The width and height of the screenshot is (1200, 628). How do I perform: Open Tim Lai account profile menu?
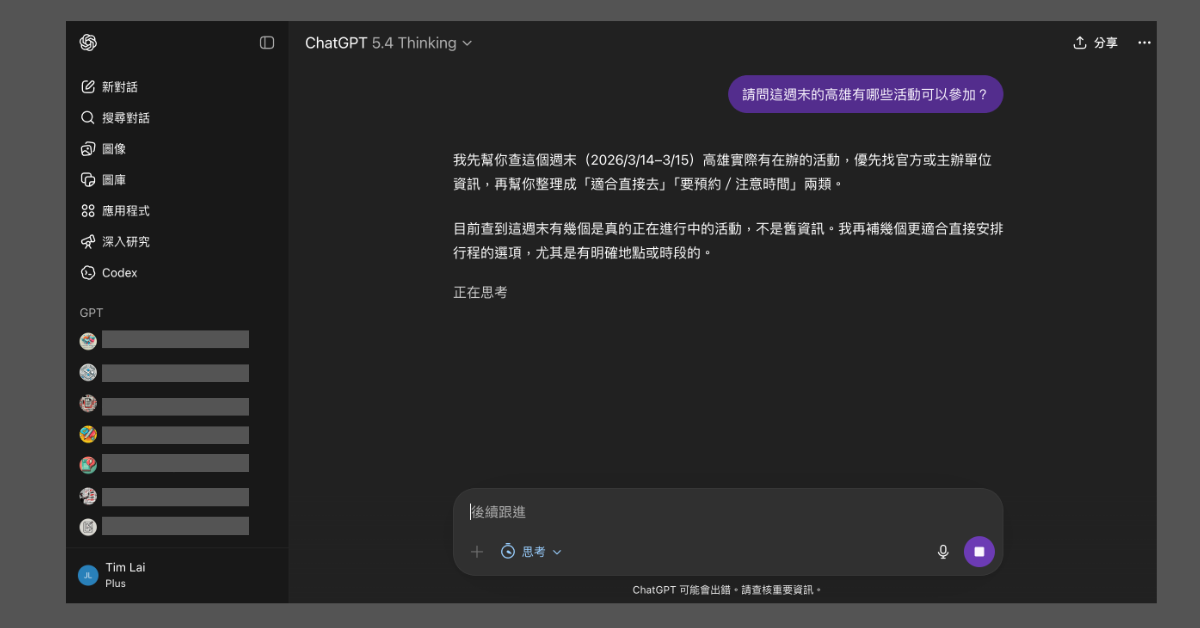[125, 574]
